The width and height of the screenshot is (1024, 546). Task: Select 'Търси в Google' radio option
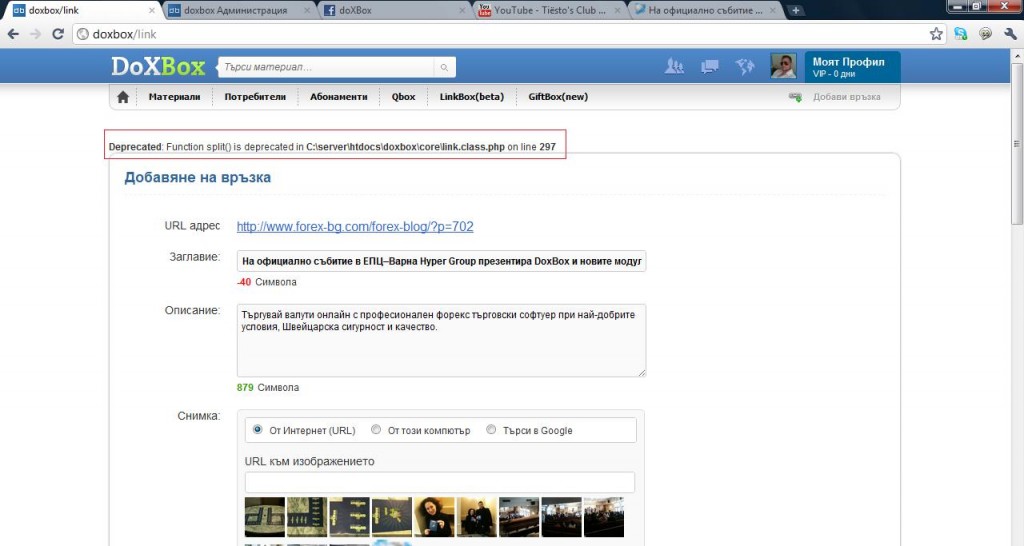[491, 430]
